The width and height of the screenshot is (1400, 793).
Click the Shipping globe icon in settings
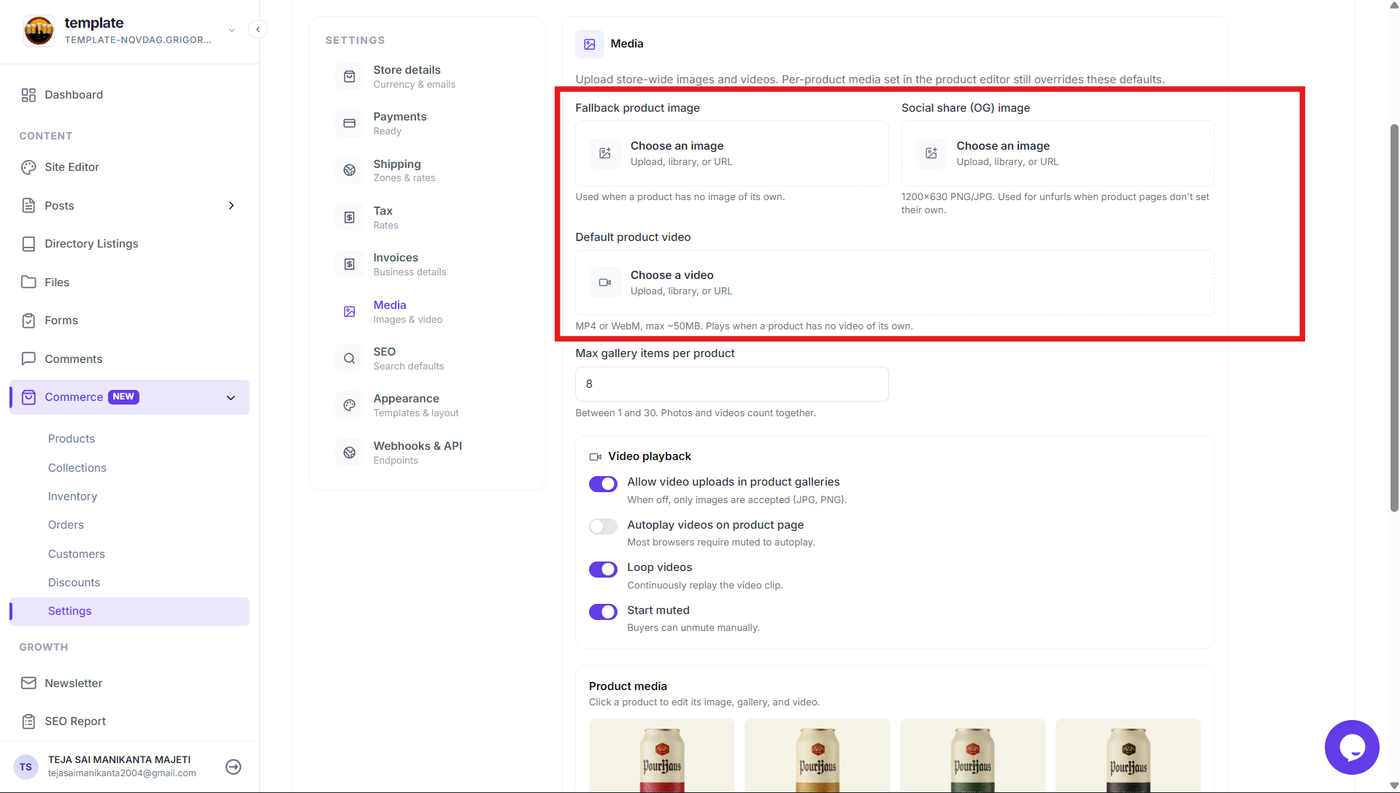[x=349, y=170]
